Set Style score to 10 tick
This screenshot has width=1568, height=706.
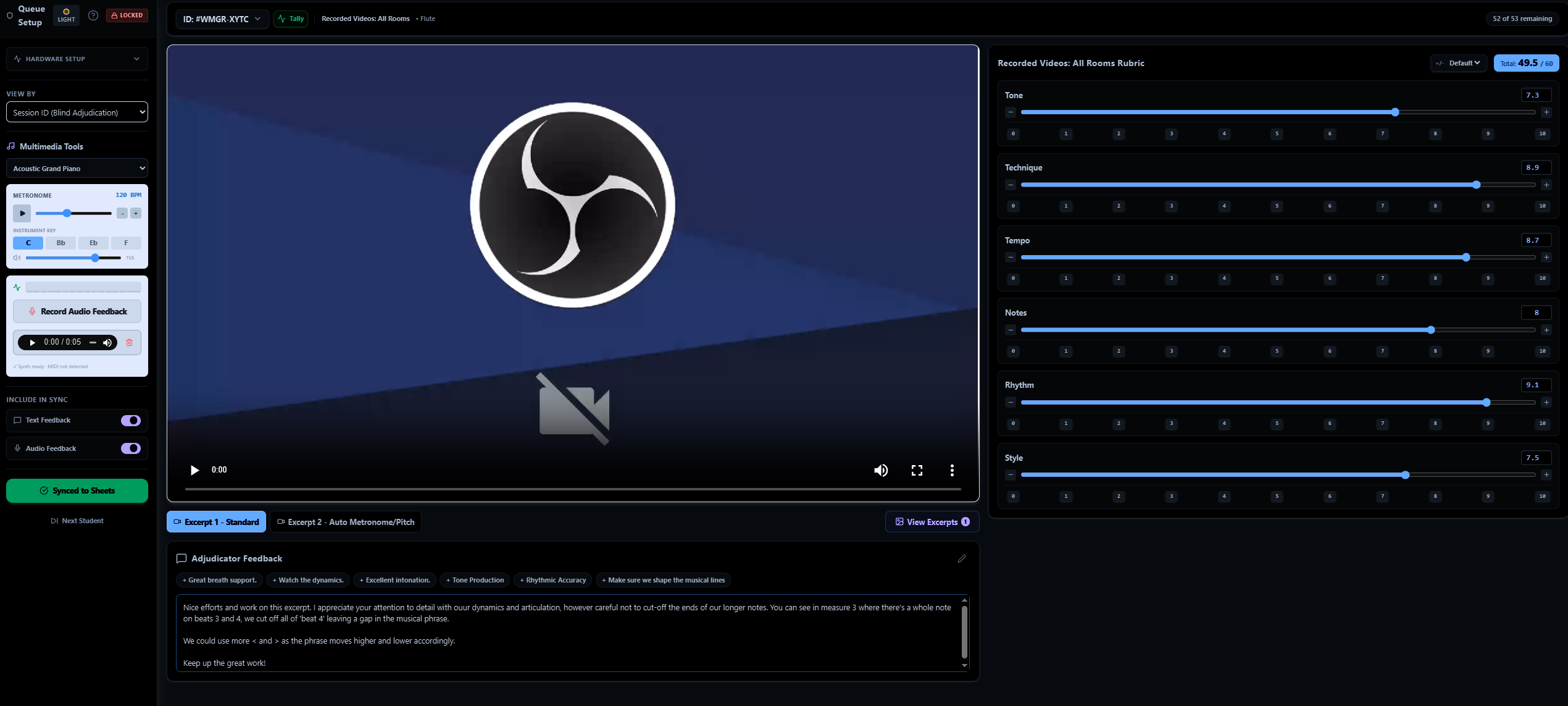[x=1542, y=496]
